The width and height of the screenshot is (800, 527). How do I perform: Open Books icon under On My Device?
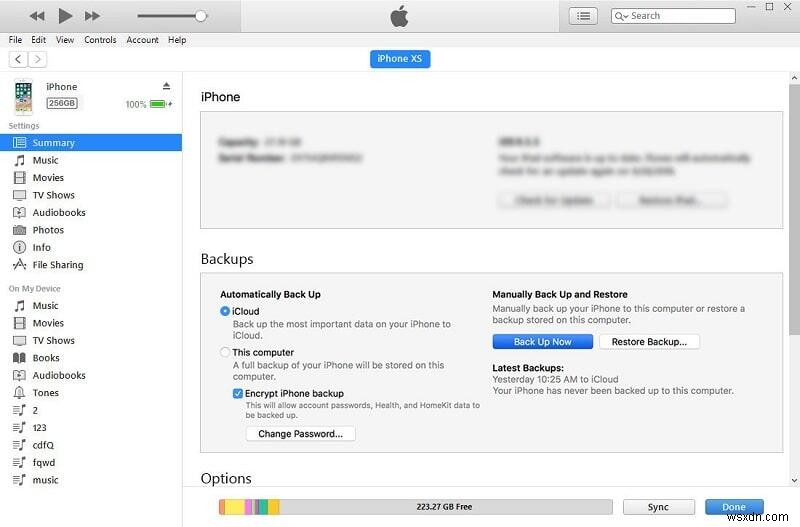(x=19, y=358)
